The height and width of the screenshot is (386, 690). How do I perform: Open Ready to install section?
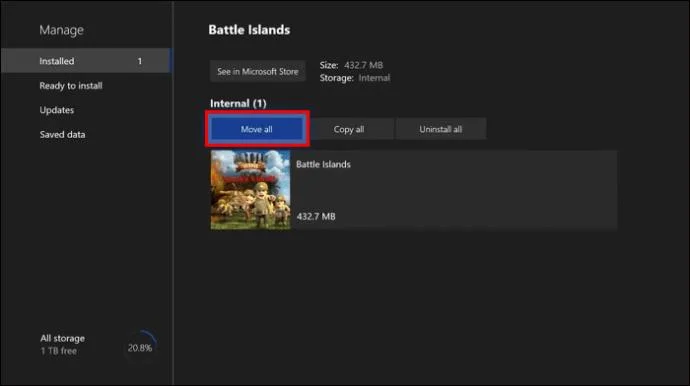click(x=71, y=85)
